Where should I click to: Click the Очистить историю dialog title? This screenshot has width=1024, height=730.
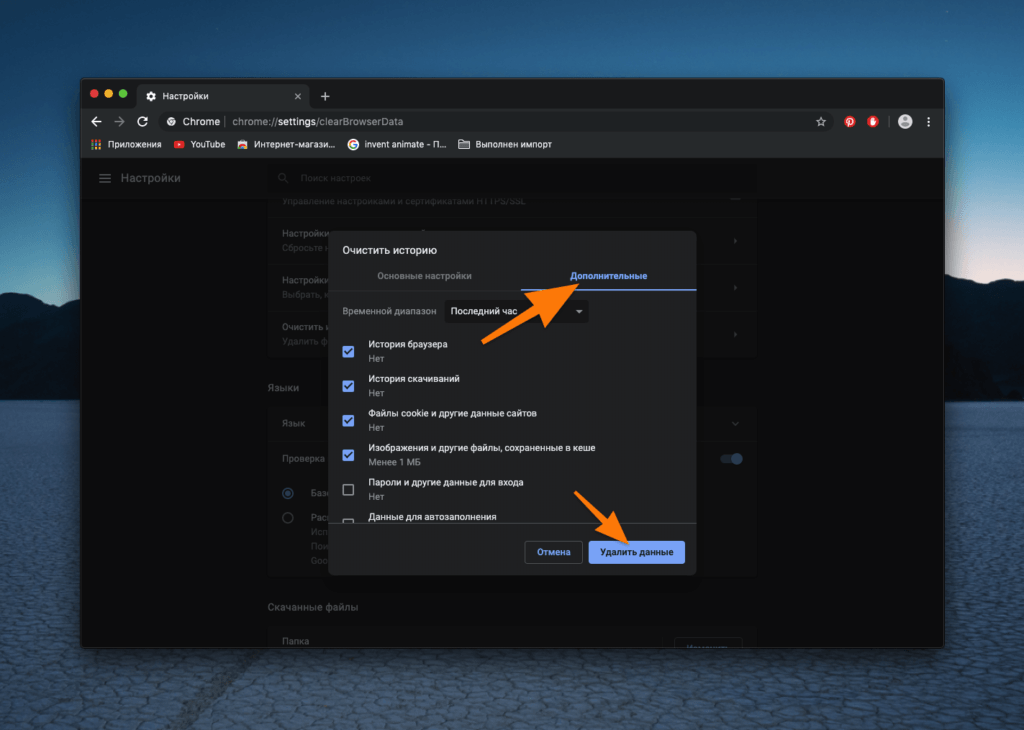pos(389,250)
